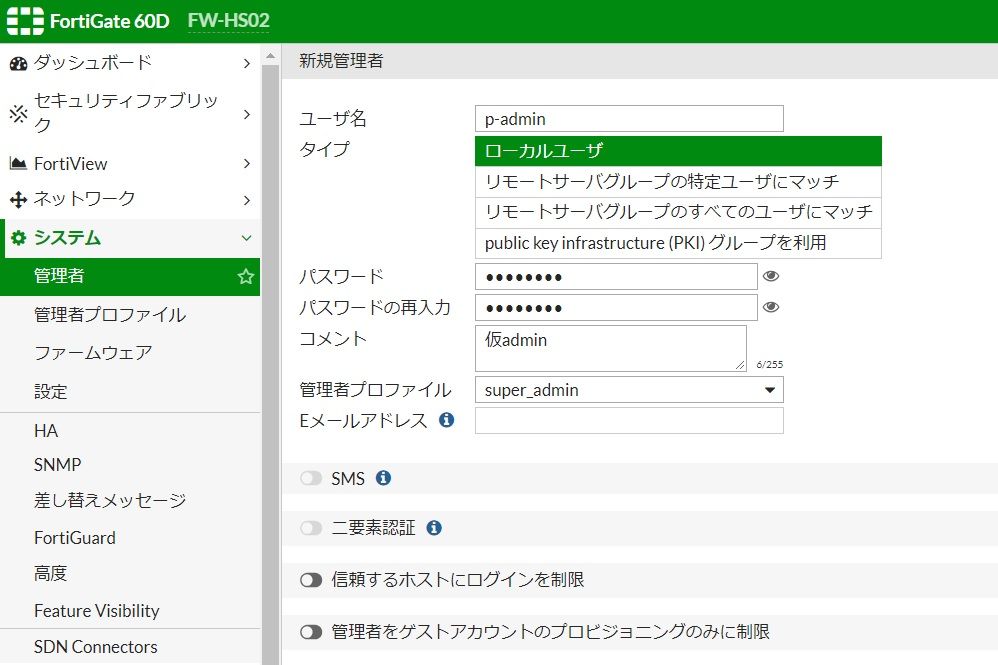Click the FortiView chart icon

point(18,164)
